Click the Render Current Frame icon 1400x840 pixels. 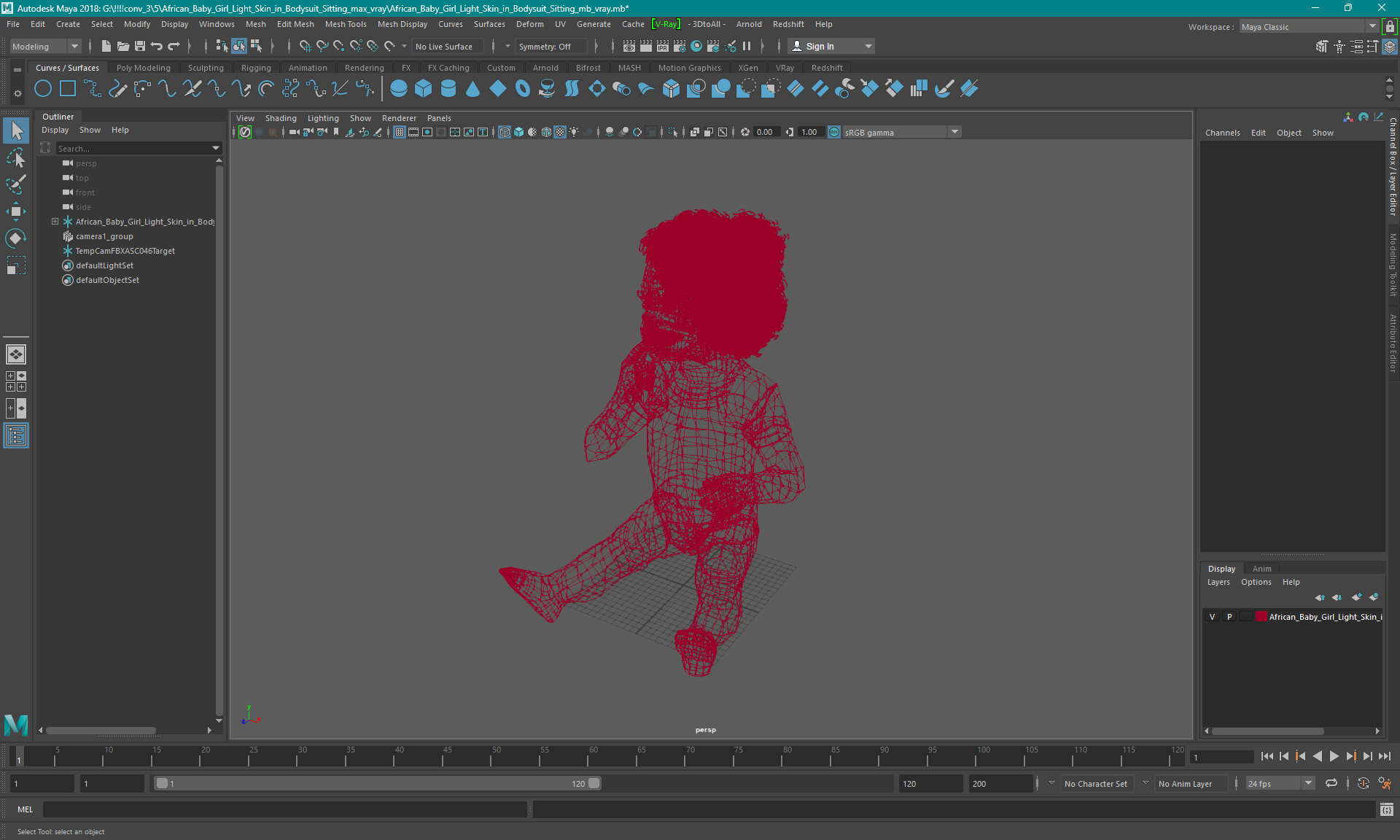point(646,46)
